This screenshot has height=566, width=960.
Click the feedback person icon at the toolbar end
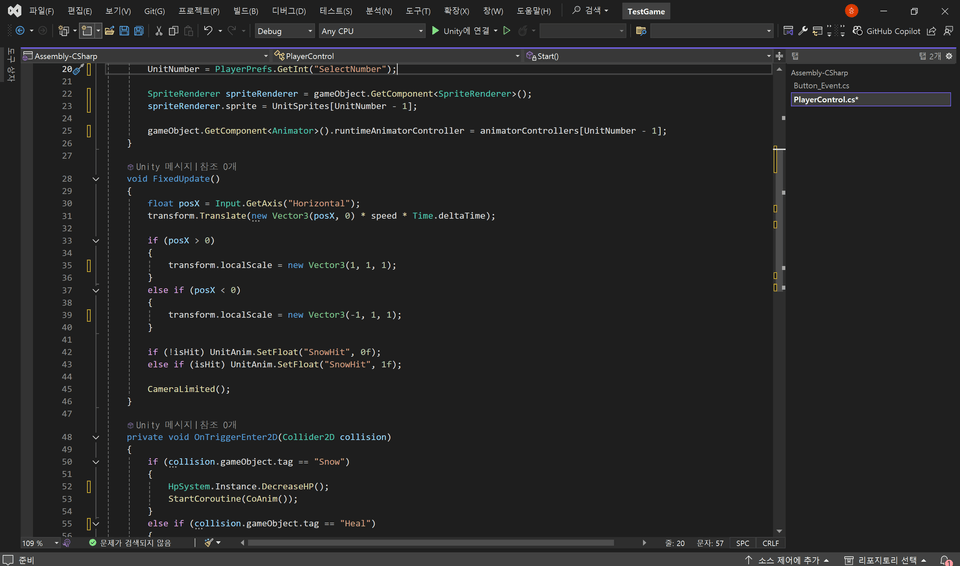(x=948, y=31)
